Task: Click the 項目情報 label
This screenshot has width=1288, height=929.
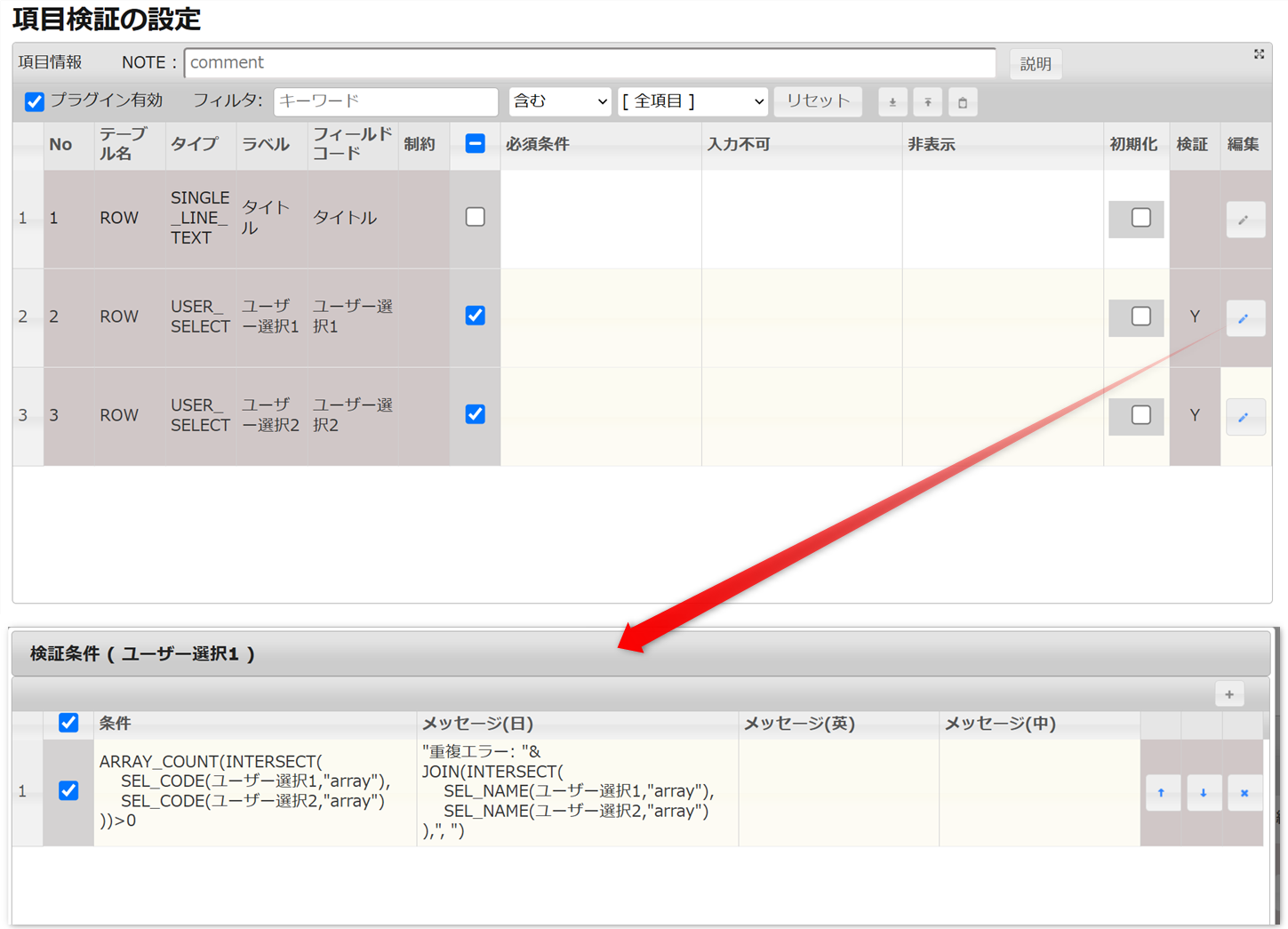Action: tap(50, 62)
